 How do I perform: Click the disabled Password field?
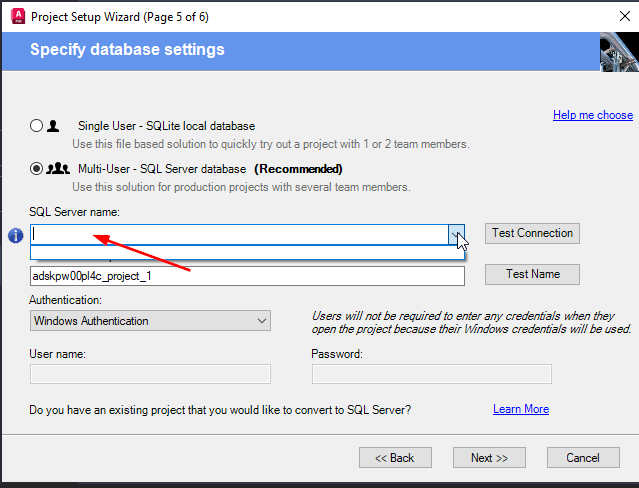(x=431, y=374)
